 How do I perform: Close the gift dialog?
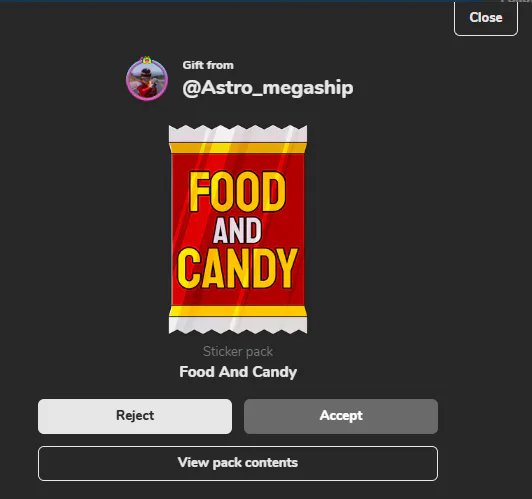486,18
